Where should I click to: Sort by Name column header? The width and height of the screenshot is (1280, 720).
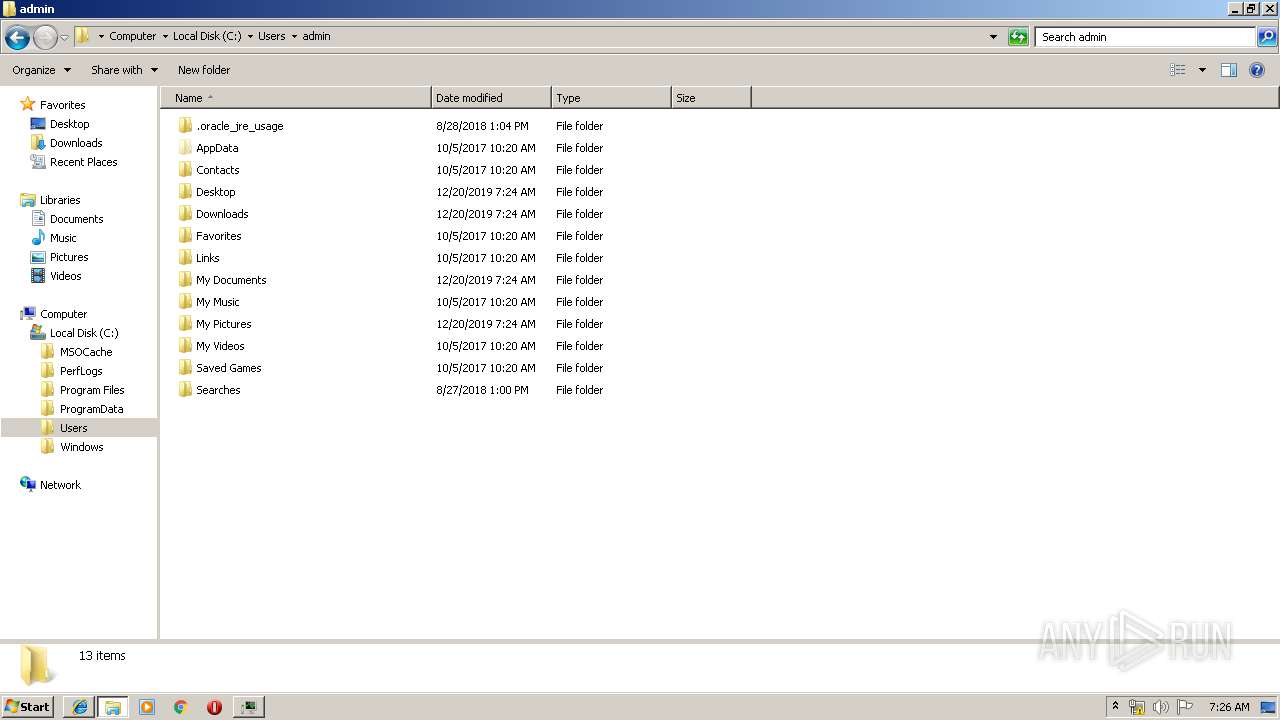coord(296,98)
